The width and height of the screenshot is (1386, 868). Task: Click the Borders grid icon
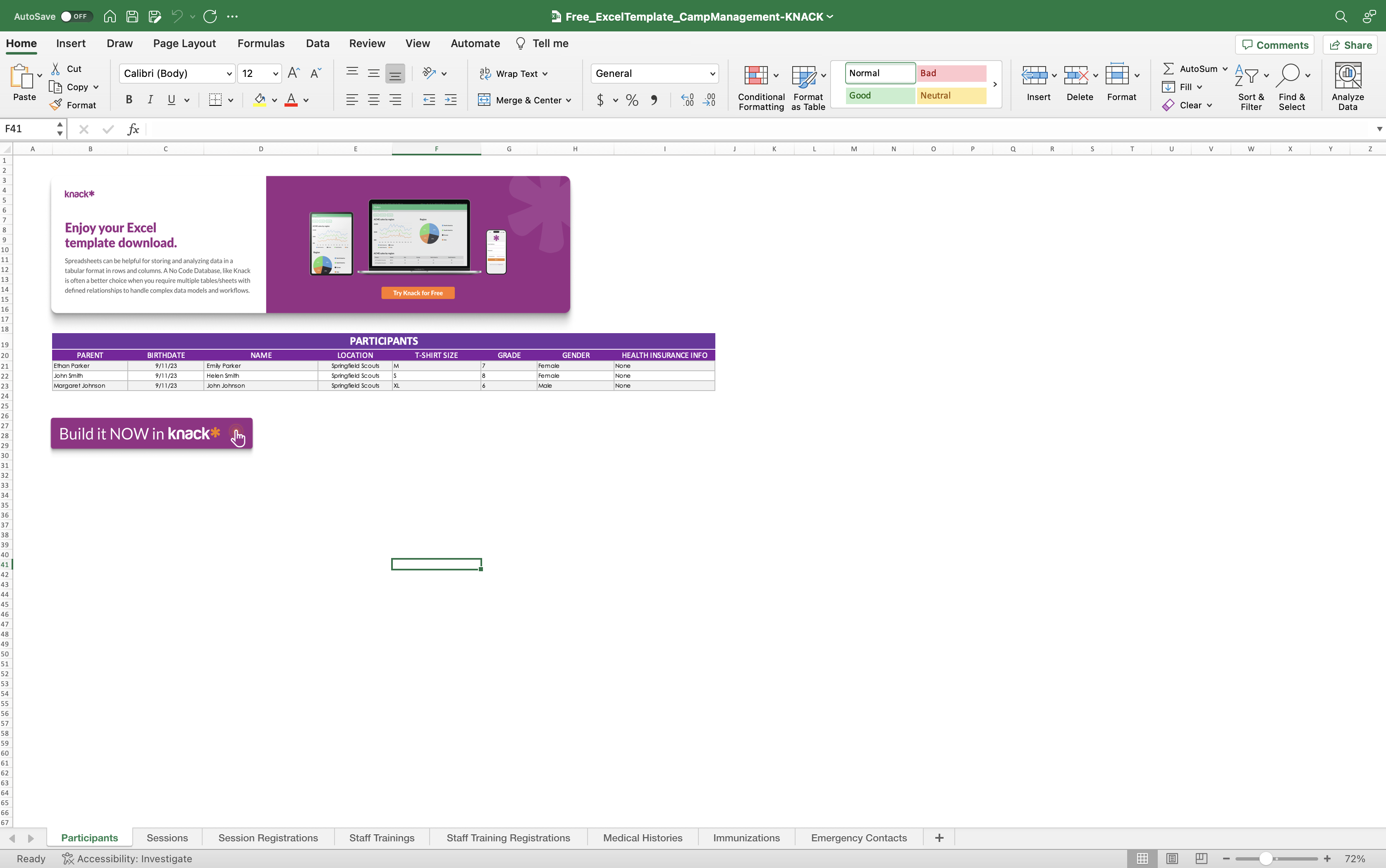pos(215,100)
